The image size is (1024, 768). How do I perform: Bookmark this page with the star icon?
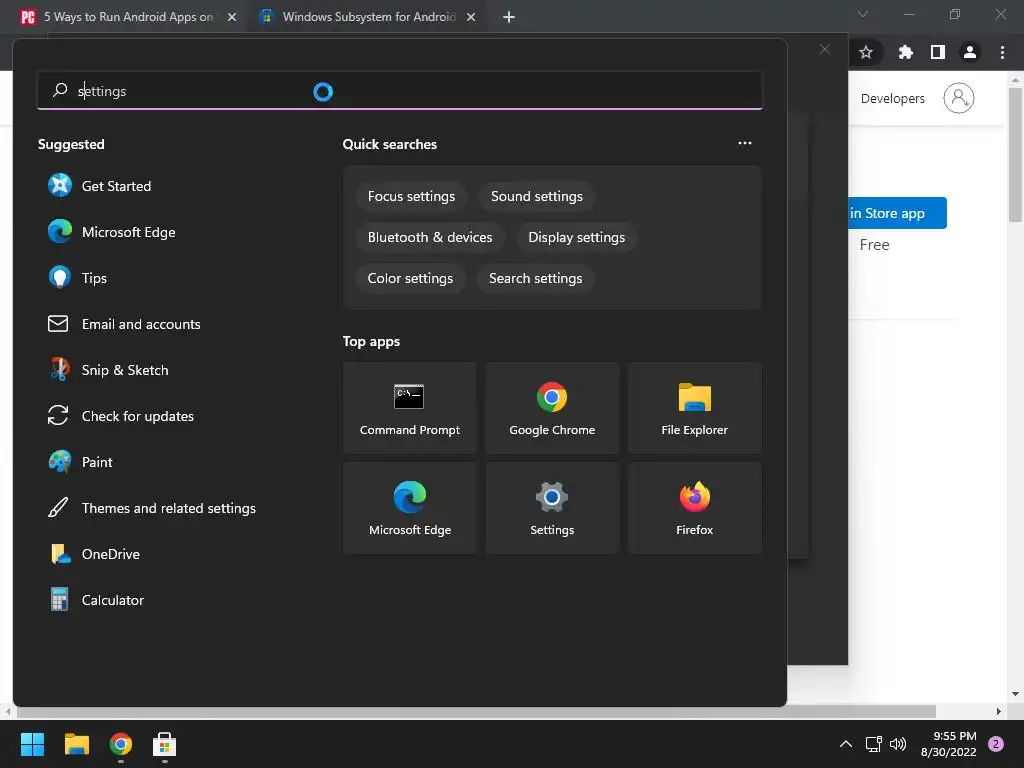[866, 52]
